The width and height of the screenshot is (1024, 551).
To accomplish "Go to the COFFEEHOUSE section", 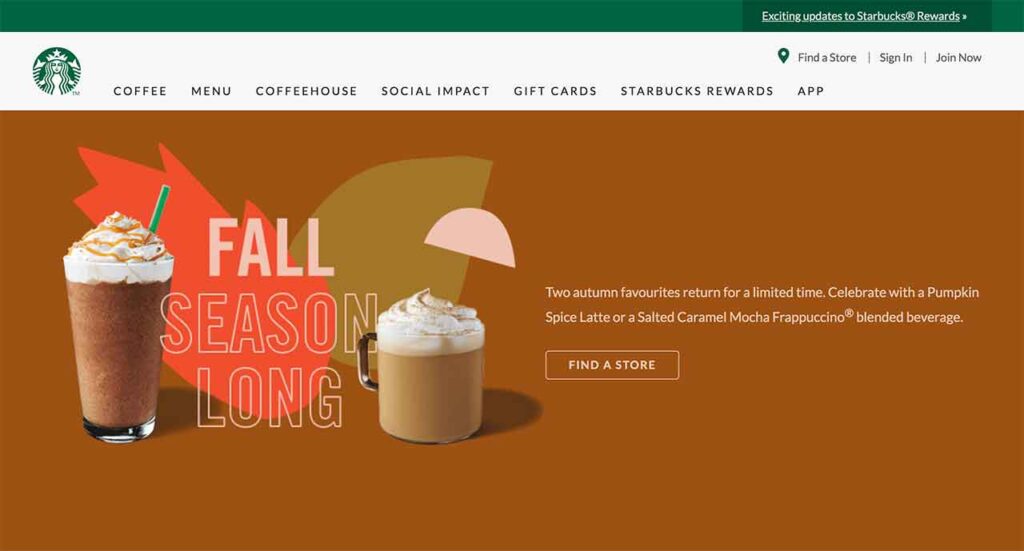I will 306,91.
